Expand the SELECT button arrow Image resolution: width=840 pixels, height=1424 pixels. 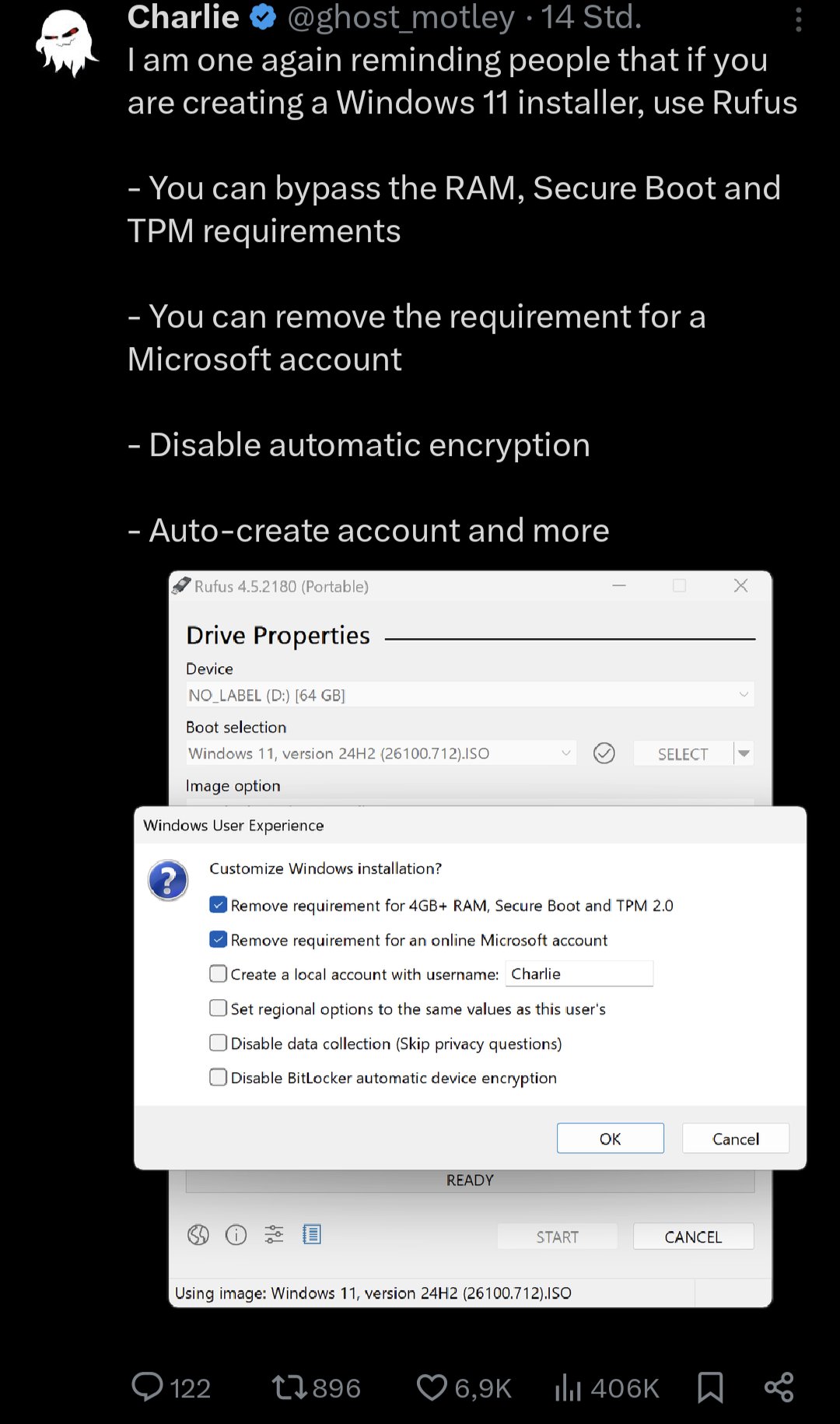point(744,753)
